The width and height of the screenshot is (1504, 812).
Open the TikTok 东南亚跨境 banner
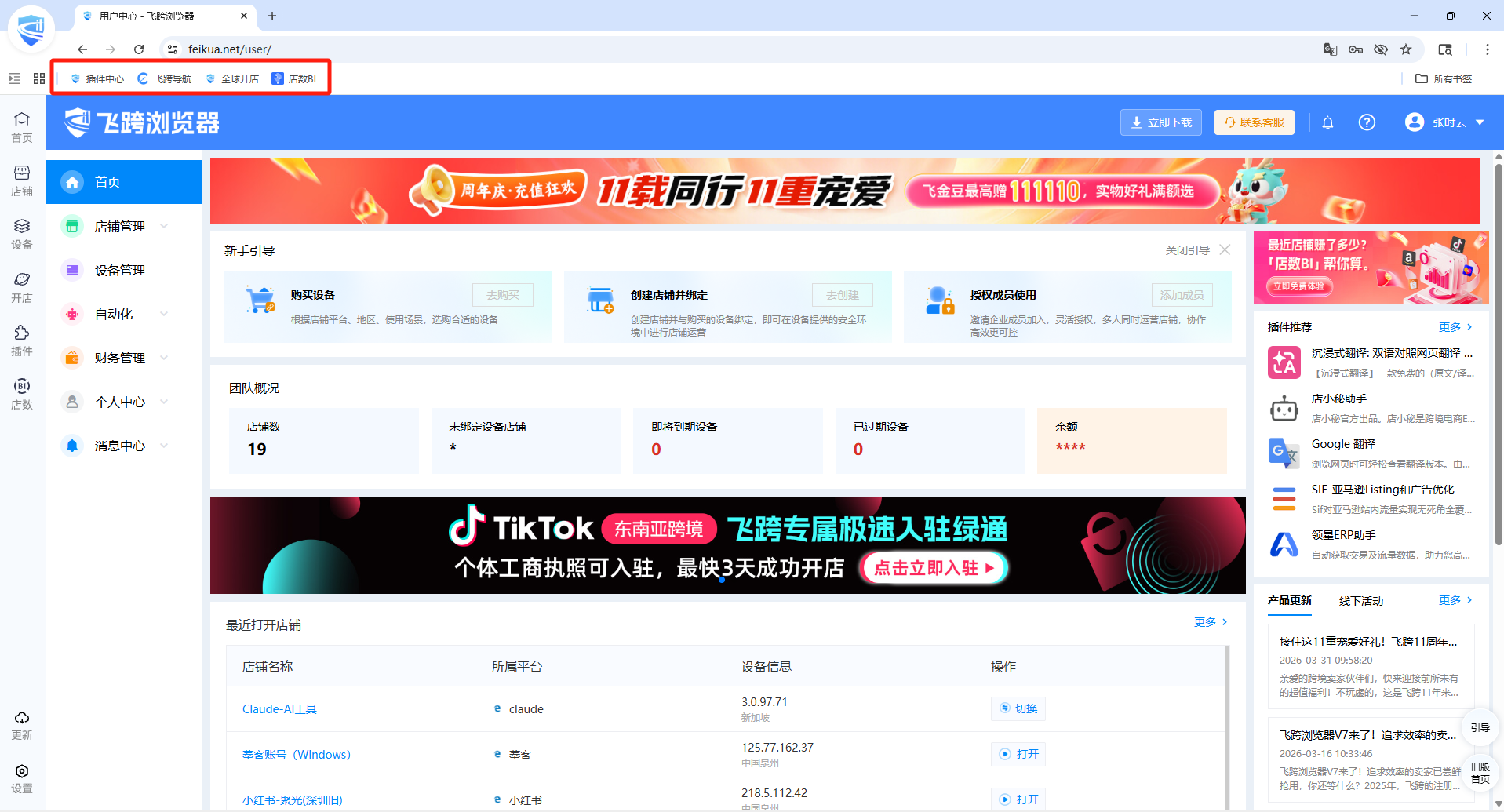coord(728,545)
